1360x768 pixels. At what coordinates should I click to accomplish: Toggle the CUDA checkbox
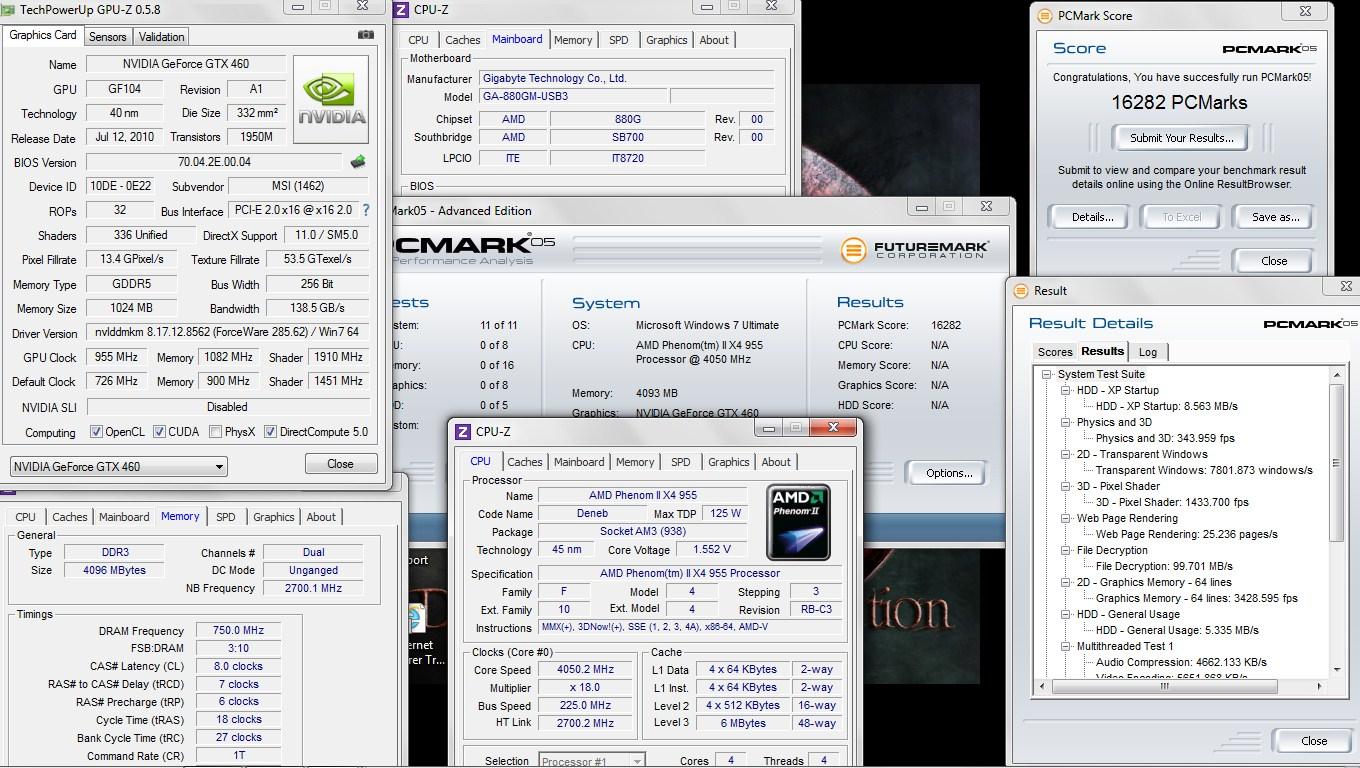coord(159,432)
